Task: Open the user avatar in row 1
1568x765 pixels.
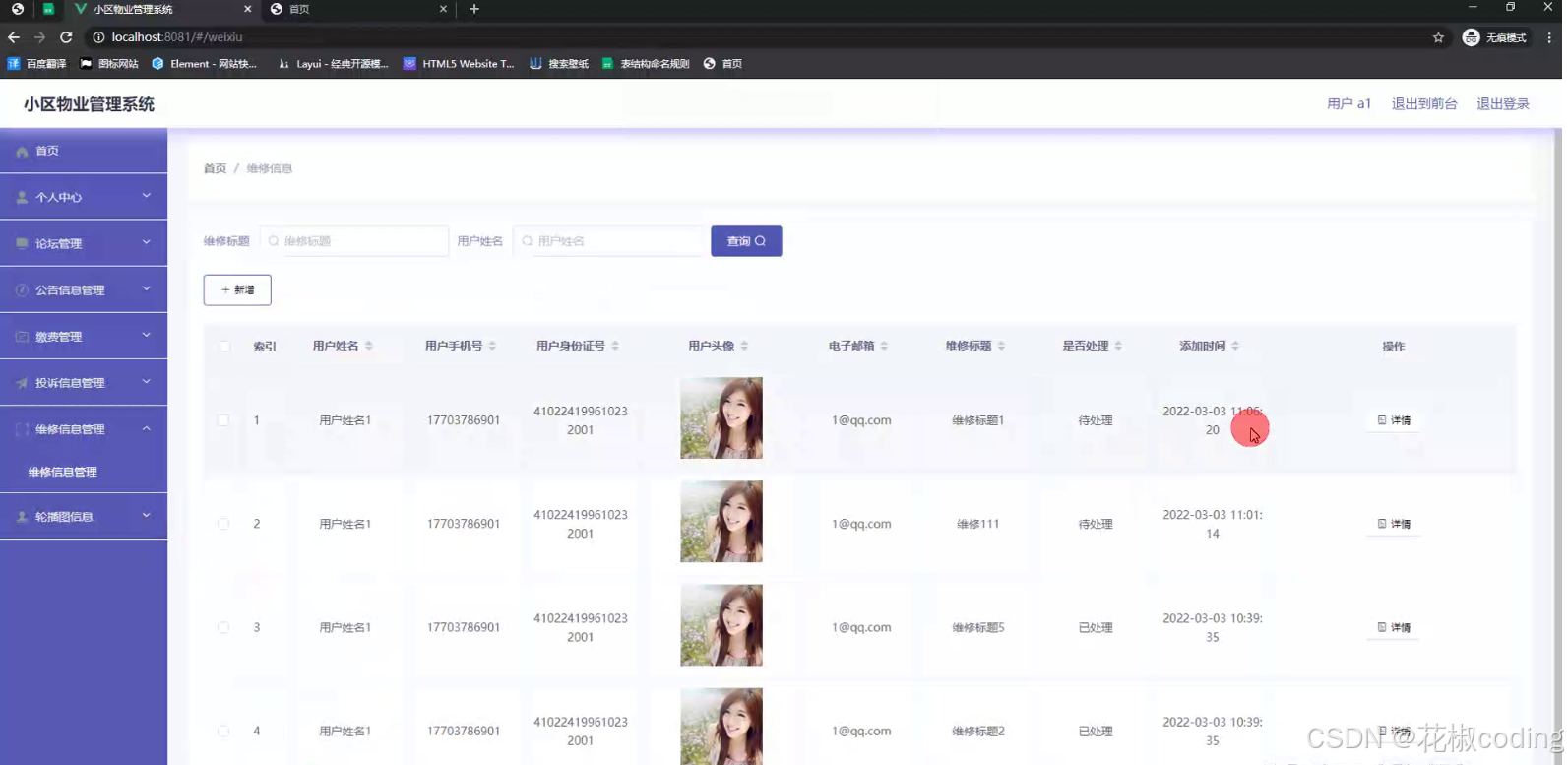Action: click(721, 418)
